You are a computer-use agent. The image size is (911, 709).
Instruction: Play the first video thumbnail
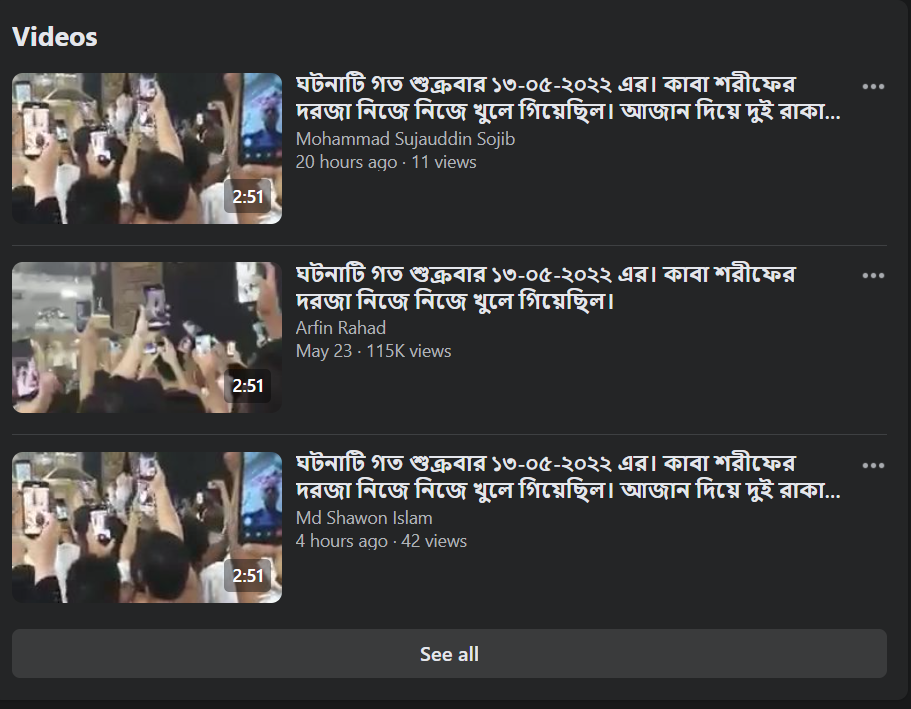[x=146, y=148]
